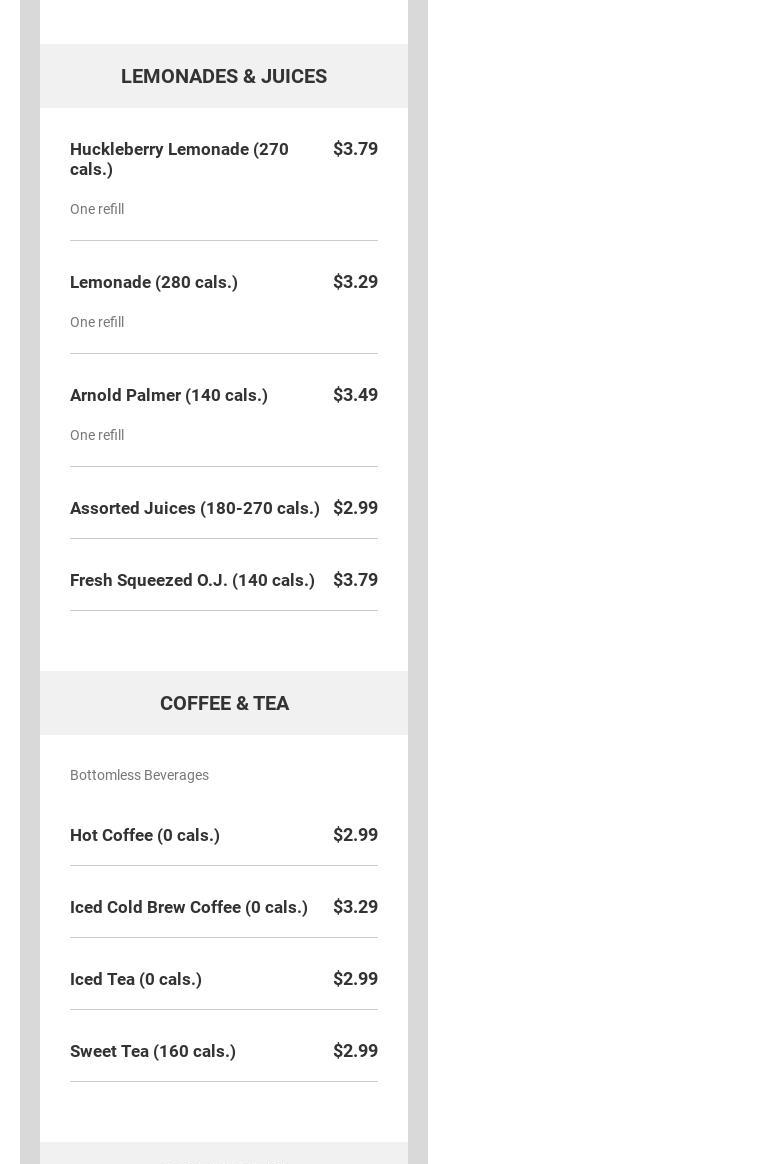Click the Huckleberry Lemonade $3.79 price
The height and width of the screenshot is (1164, 770).
point(355,149)
